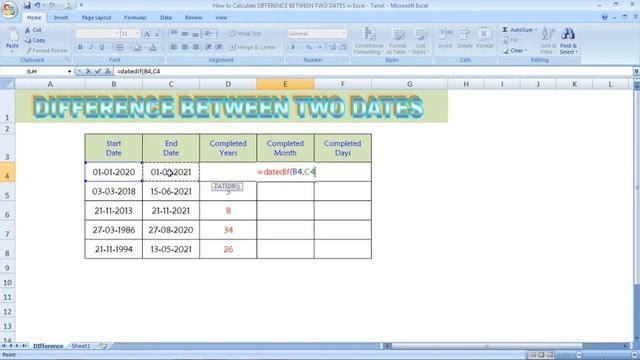Open the Insert Function fx dialog
The image size is (640, 360).
(x=108, y=71)
